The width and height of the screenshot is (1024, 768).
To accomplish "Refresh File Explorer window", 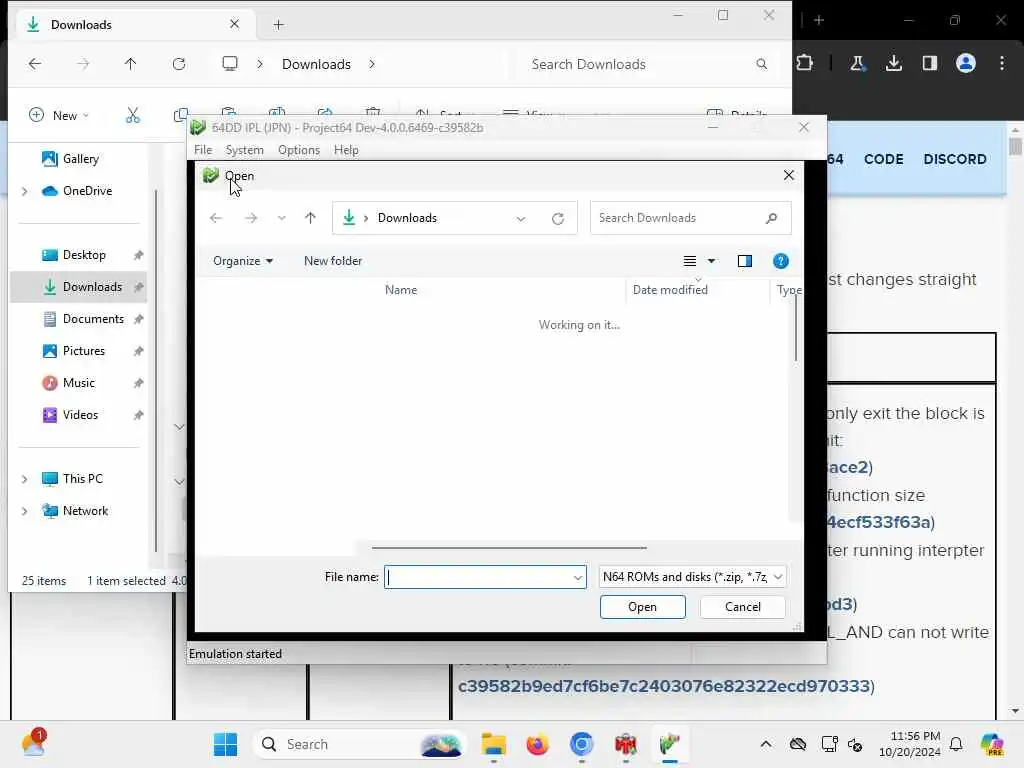I will pos(179,64).
